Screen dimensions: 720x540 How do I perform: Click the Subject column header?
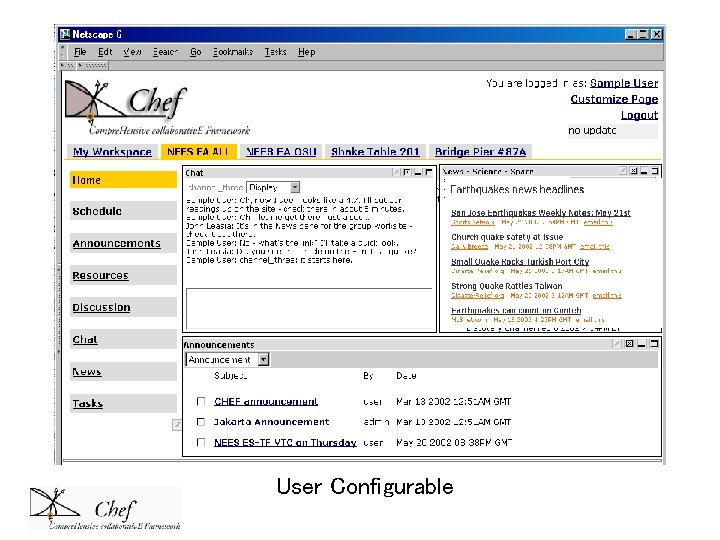click(231, 376)
